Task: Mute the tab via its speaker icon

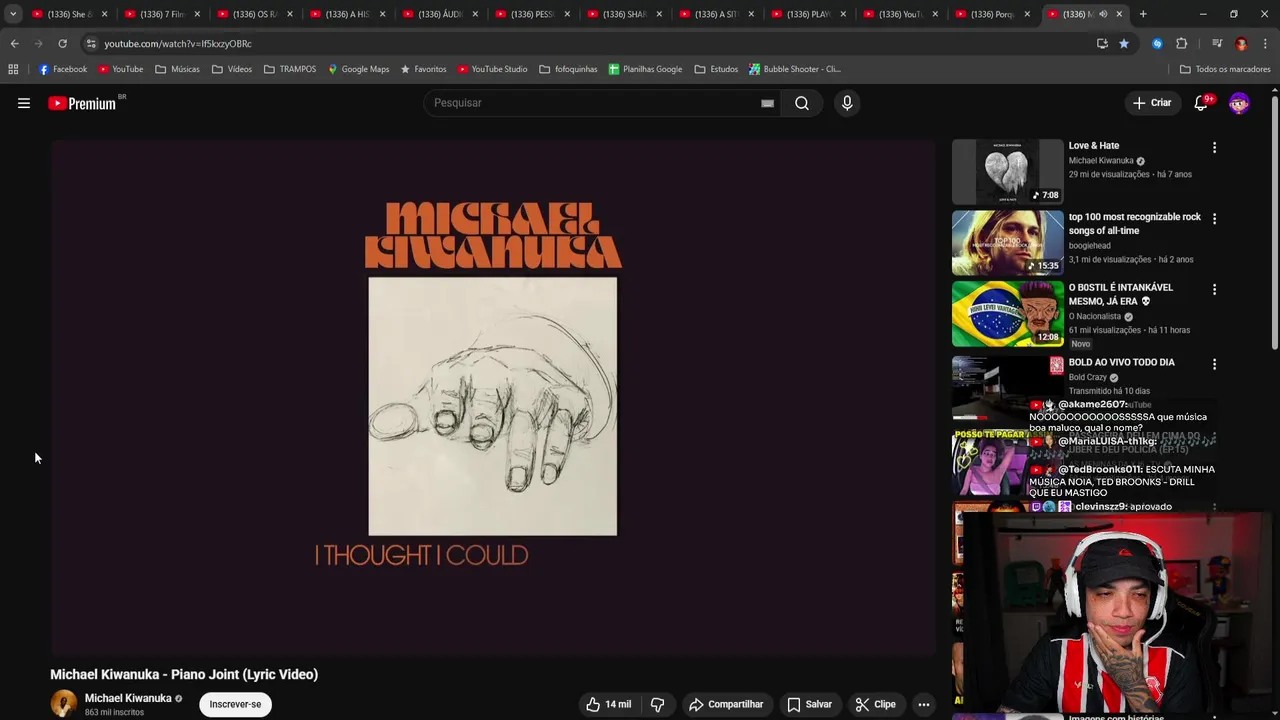Action: (x=1103, y=14)
